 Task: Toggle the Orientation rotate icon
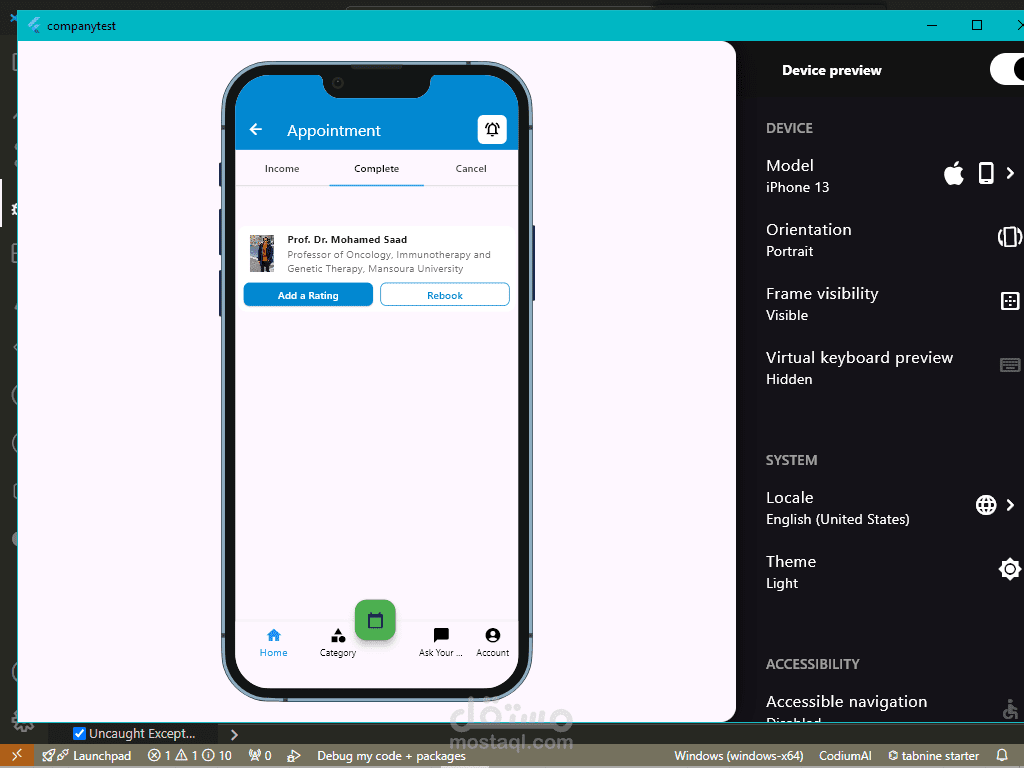[1010, 236]
